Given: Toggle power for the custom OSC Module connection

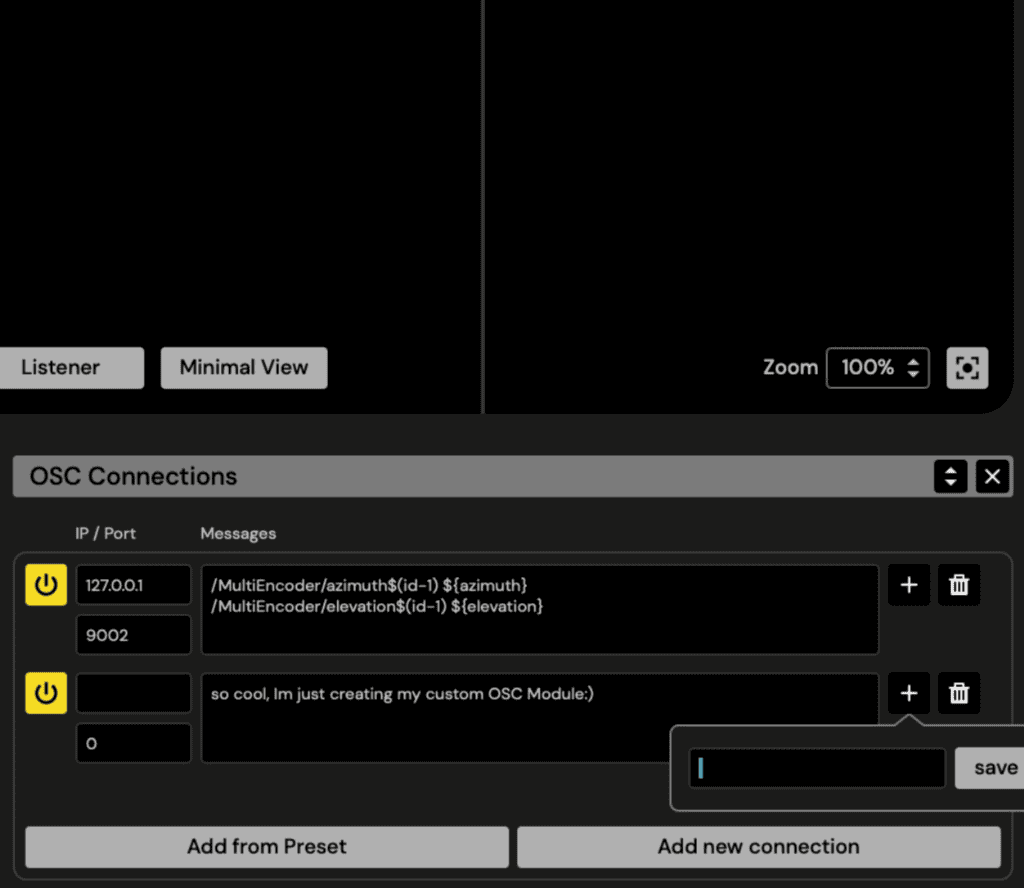Looking at the screenshot, I should point(46,693).
